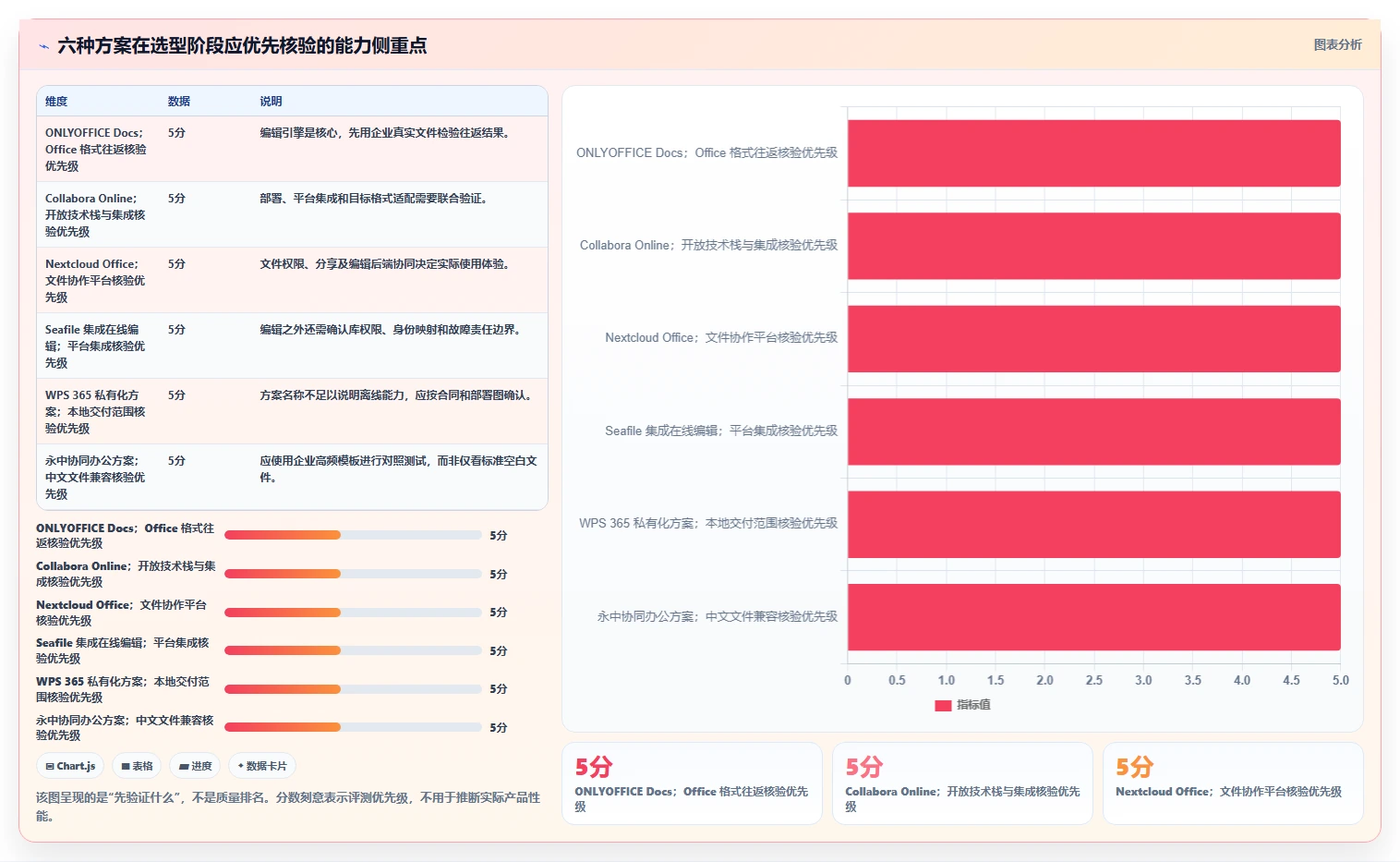Click the 0 tick on the x-axis
The image size is (1400, 862).
tap(848, 680)
